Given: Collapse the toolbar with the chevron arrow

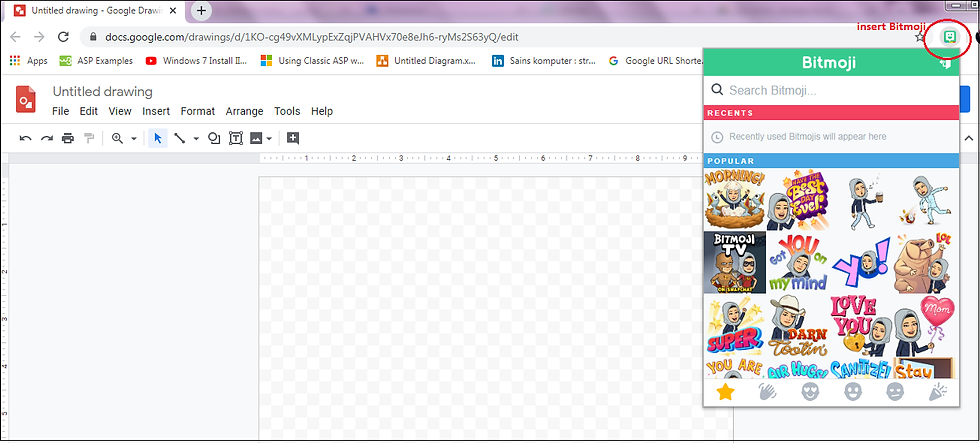Looking at the screenshot, I should 969,138.
